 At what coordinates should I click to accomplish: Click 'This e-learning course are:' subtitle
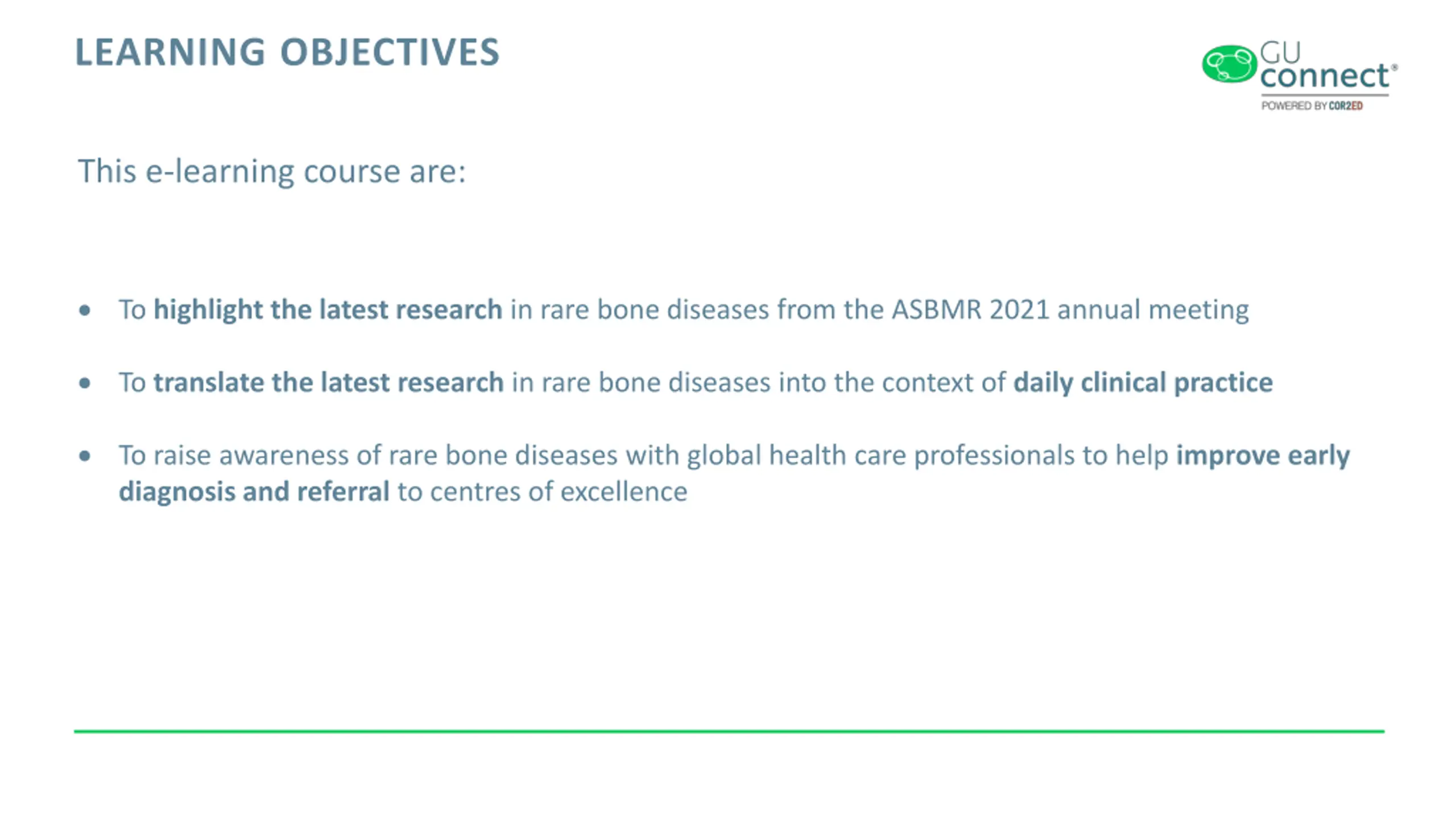click(x=272, y=171)
